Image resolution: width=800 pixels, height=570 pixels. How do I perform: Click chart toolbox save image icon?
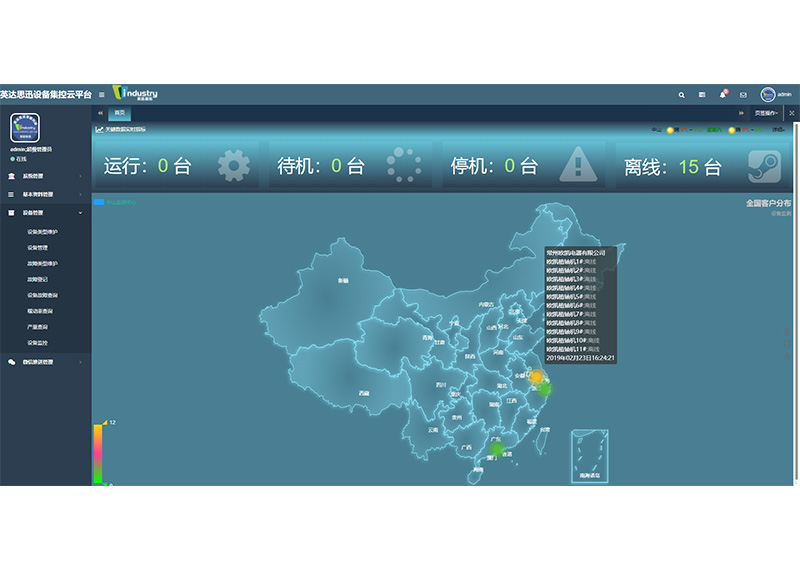[x=787, y=357]
